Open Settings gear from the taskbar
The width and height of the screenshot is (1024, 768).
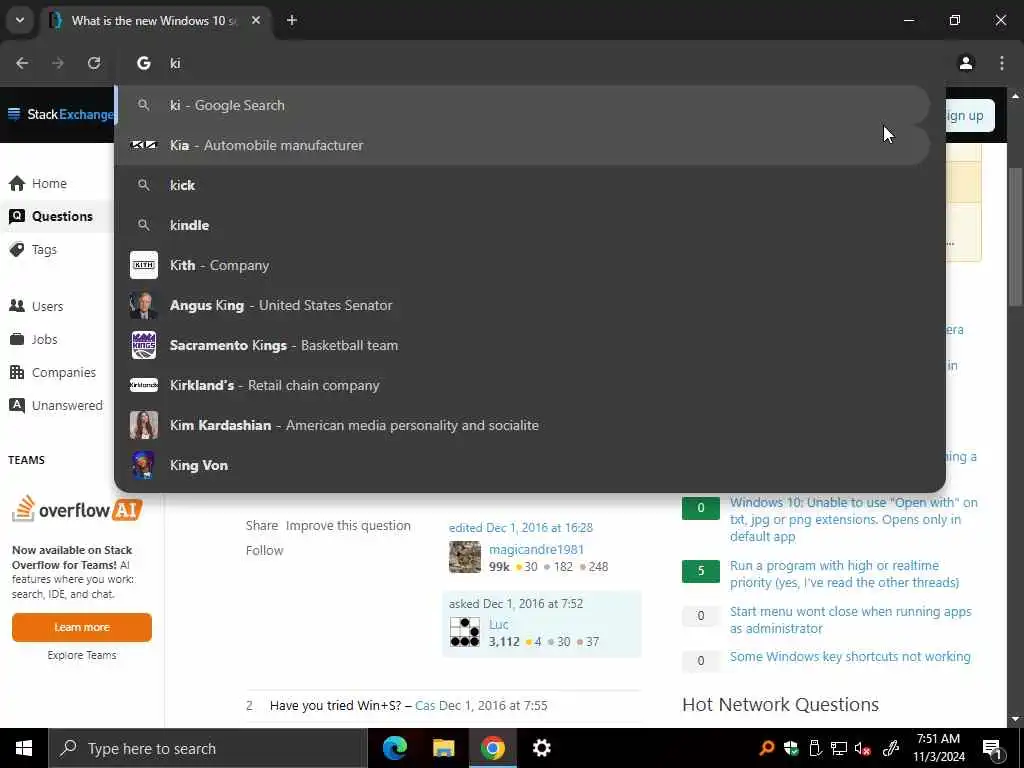tap(541, 748)
